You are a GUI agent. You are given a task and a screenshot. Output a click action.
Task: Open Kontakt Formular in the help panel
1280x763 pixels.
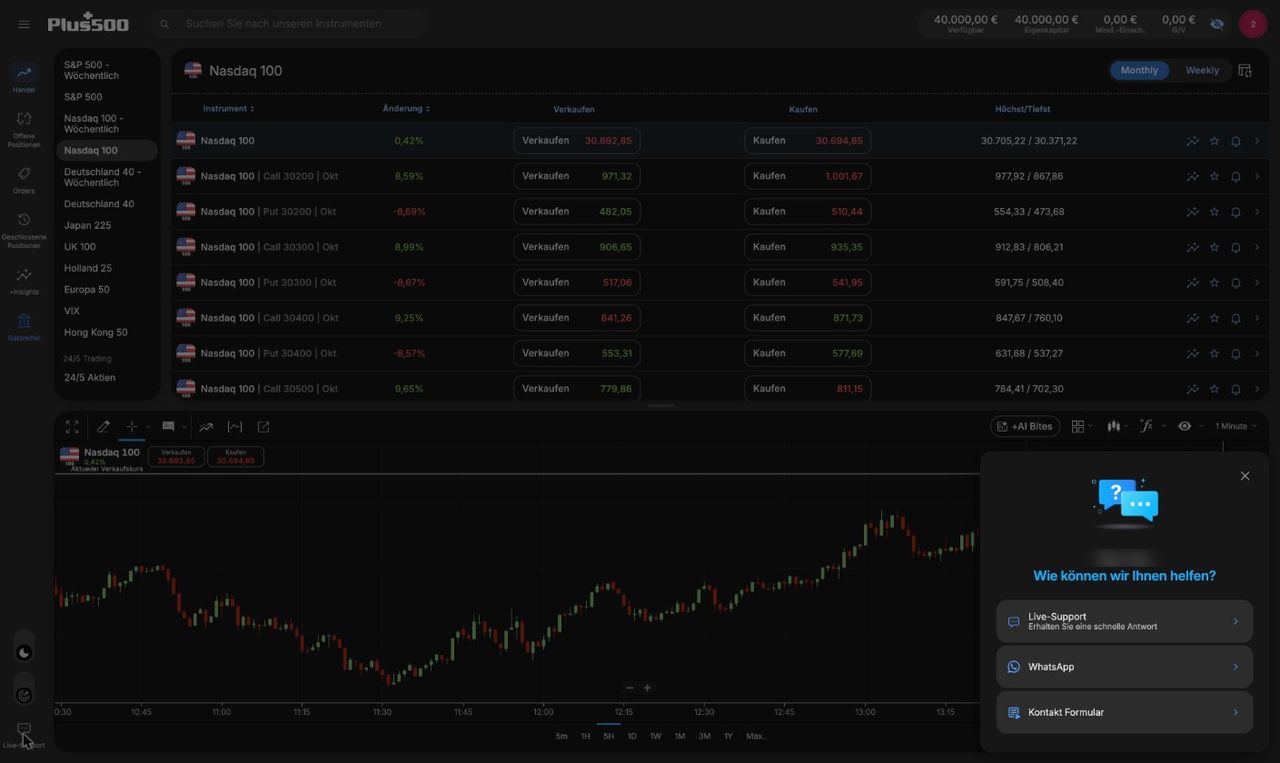pos(1124,713)
